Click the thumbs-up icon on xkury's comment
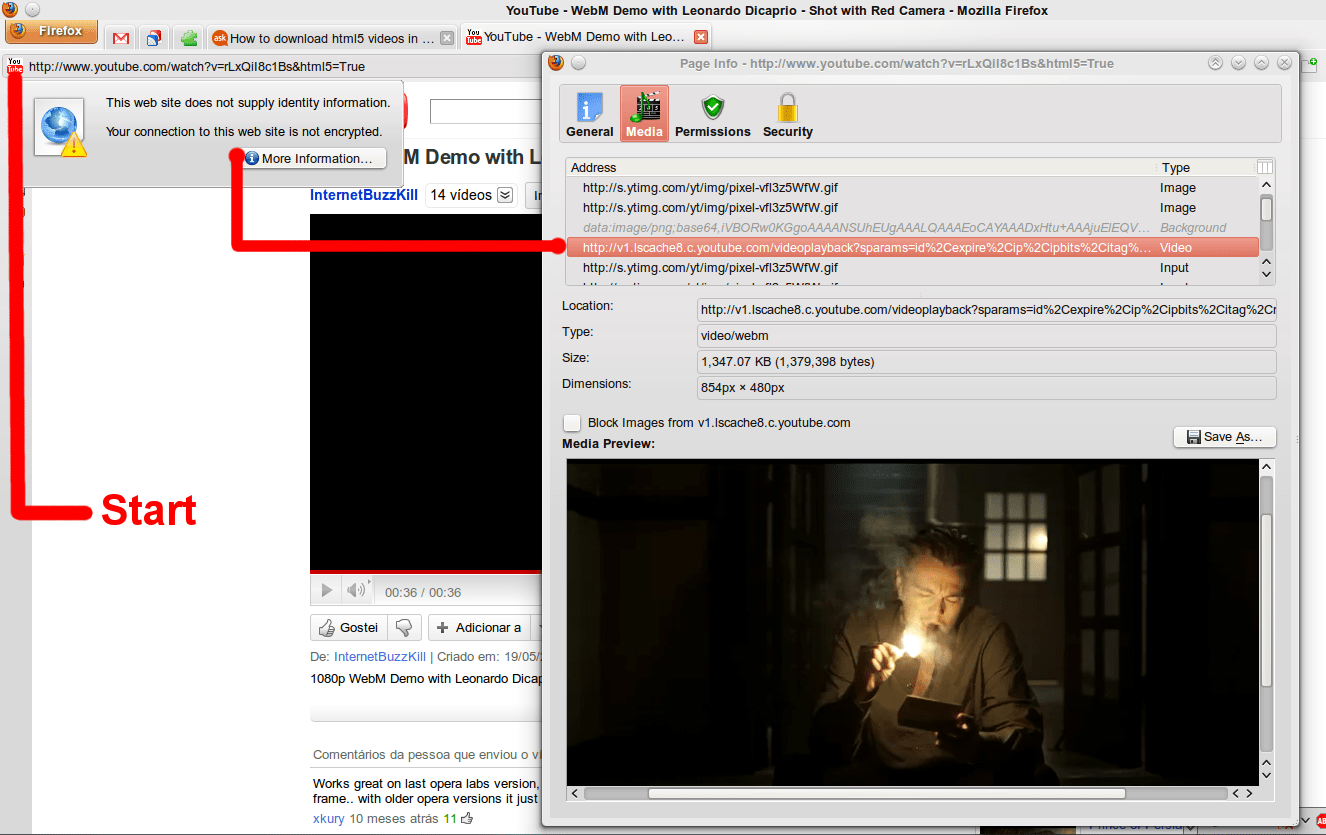Viewport: 1326px width, 835px height. click(467, 818)
